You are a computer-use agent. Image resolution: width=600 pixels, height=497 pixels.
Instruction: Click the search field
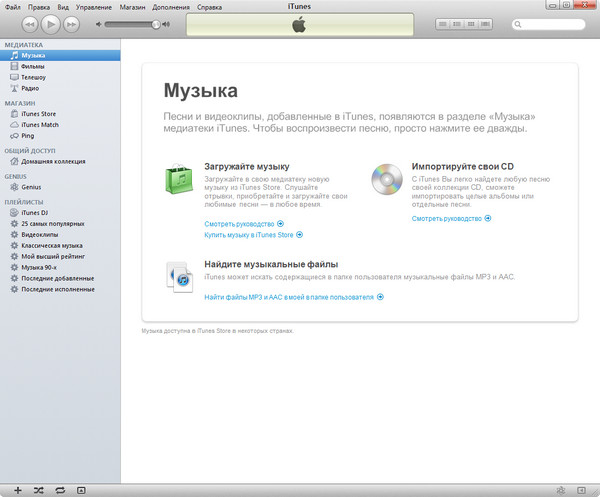tap(548, 24)
